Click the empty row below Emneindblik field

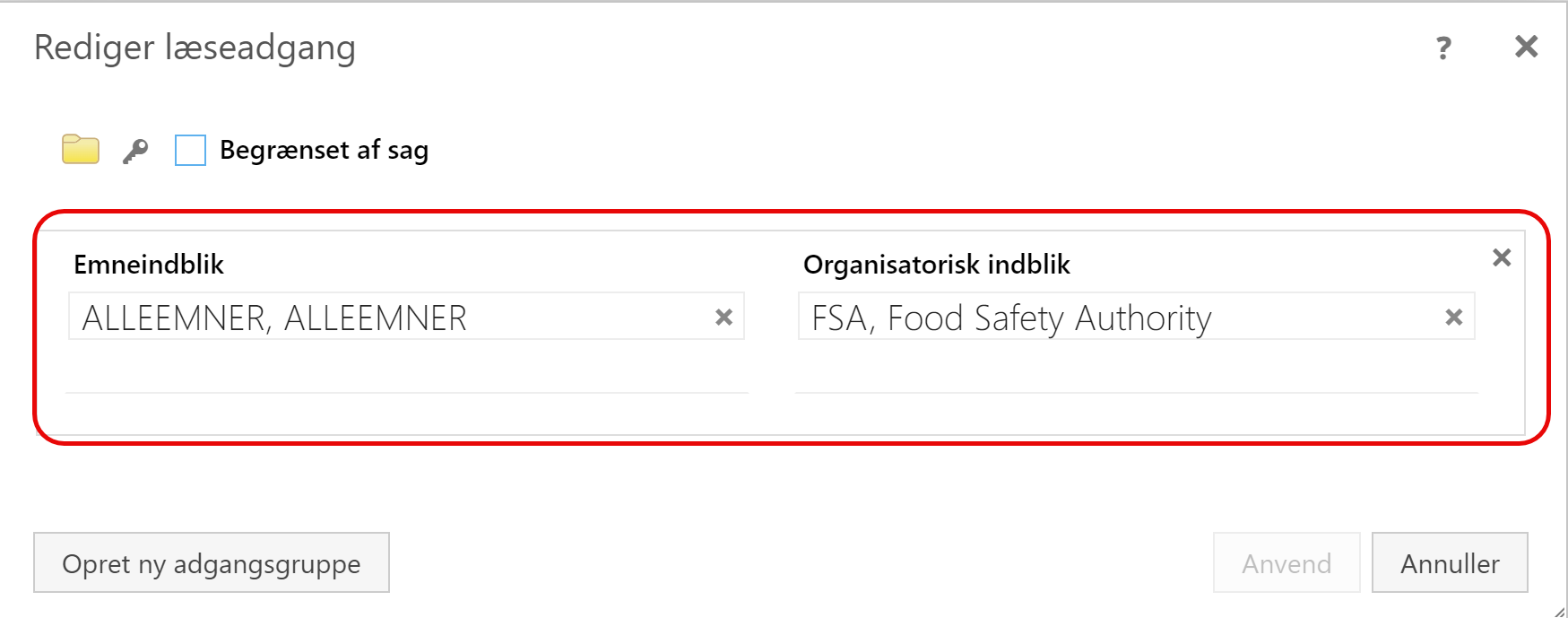pyautogui.click(x=406, y=370)
